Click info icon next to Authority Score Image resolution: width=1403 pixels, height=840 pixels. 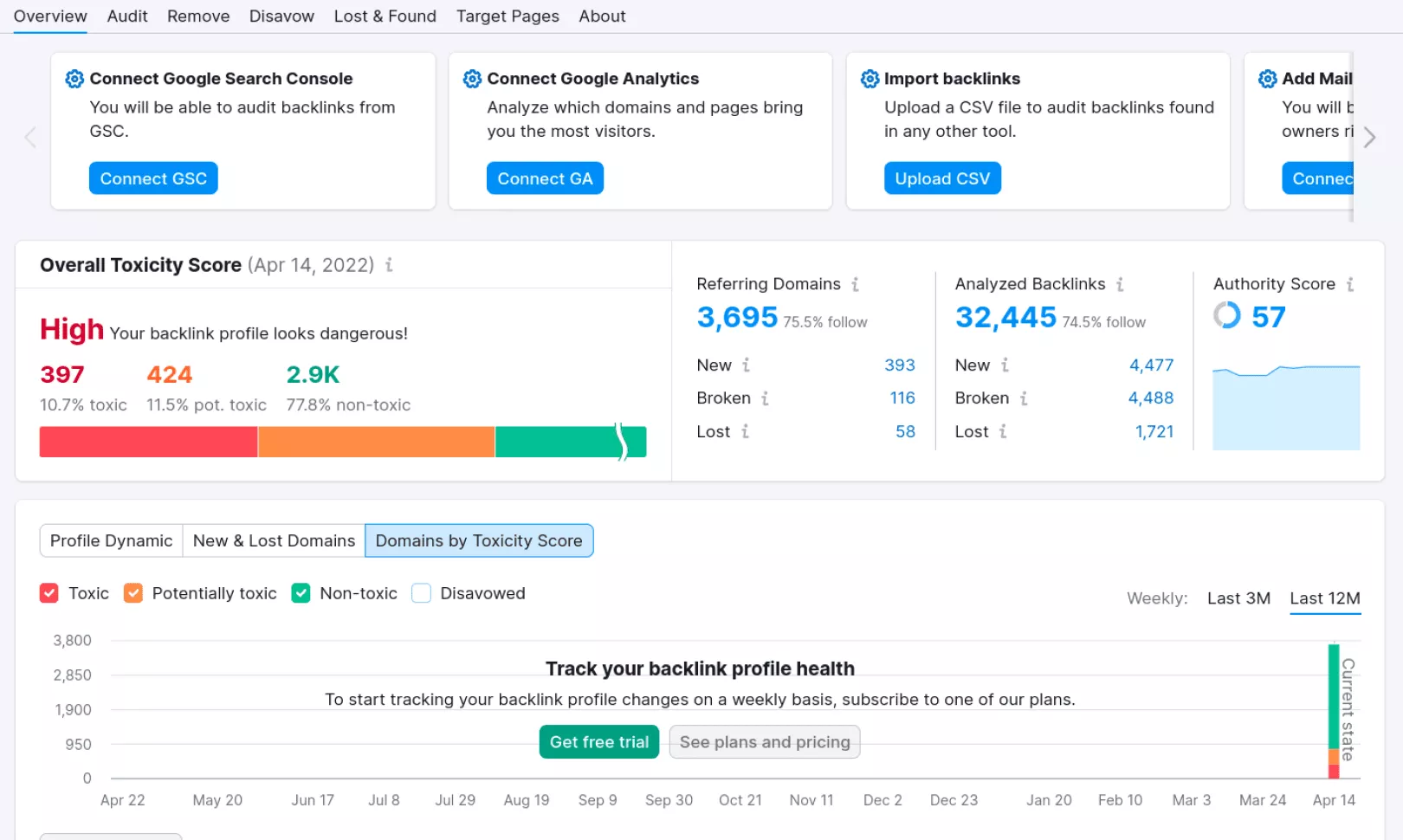tap(1349, 284)
